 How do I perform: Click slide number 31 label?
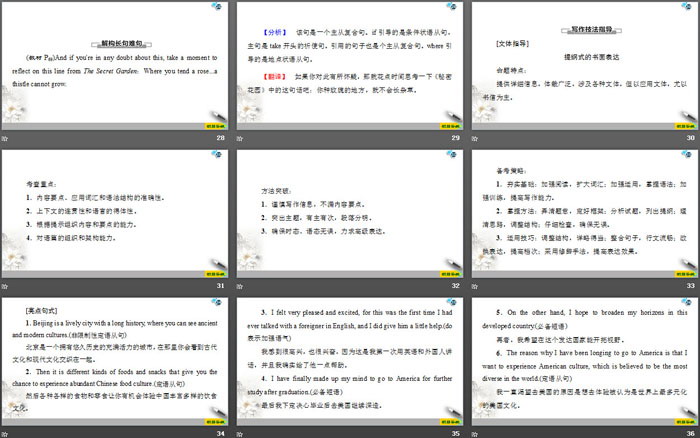point(221,285)
